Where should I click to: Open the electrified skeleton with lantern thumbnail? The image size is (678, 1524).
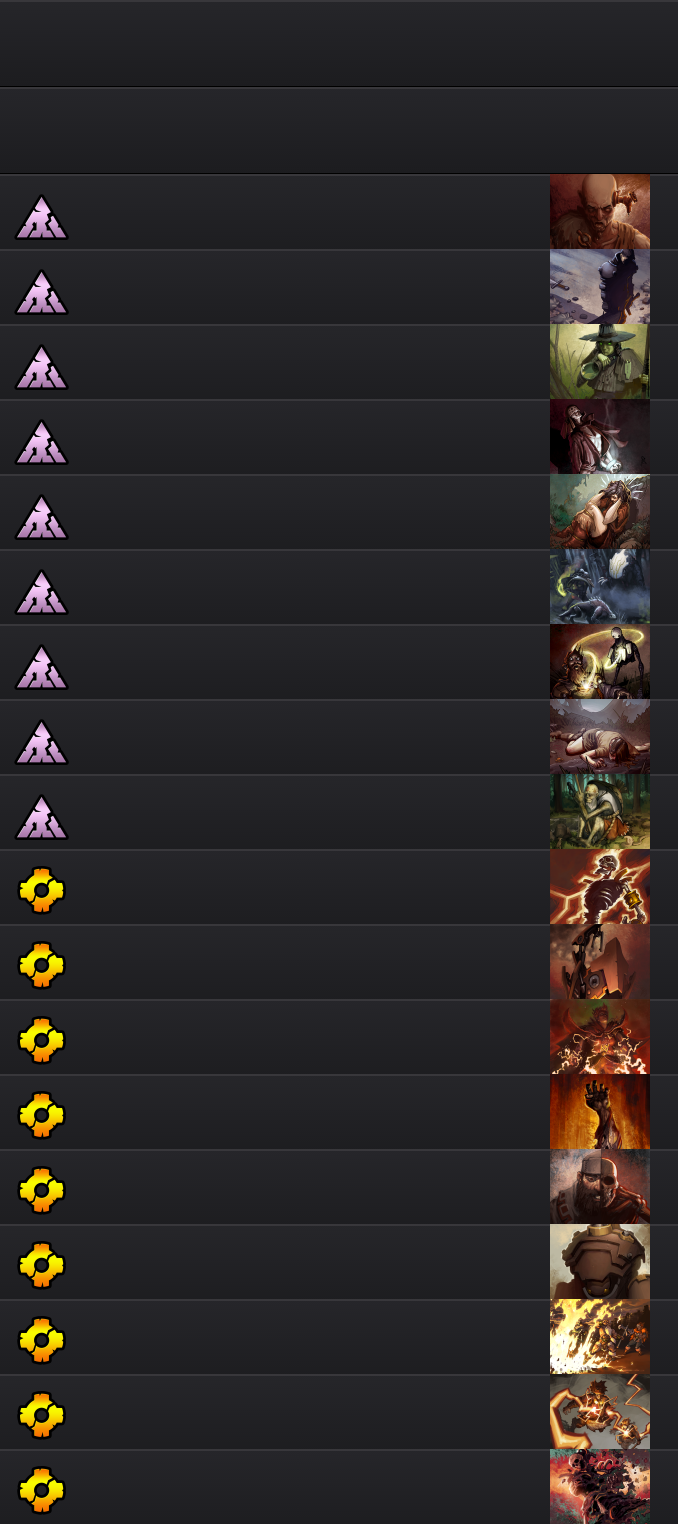600,887
